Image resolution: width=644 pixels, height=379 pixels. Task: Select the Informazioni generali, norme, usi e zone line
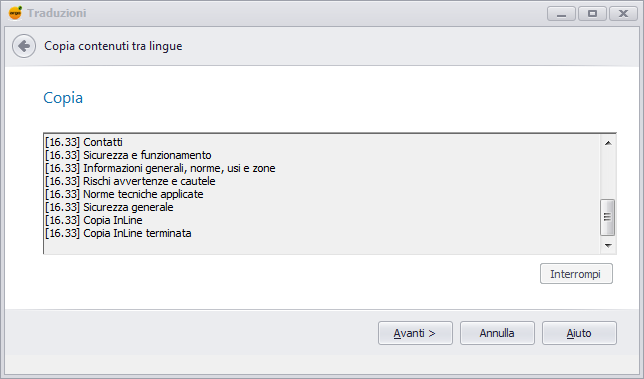[x=160, y=168]
